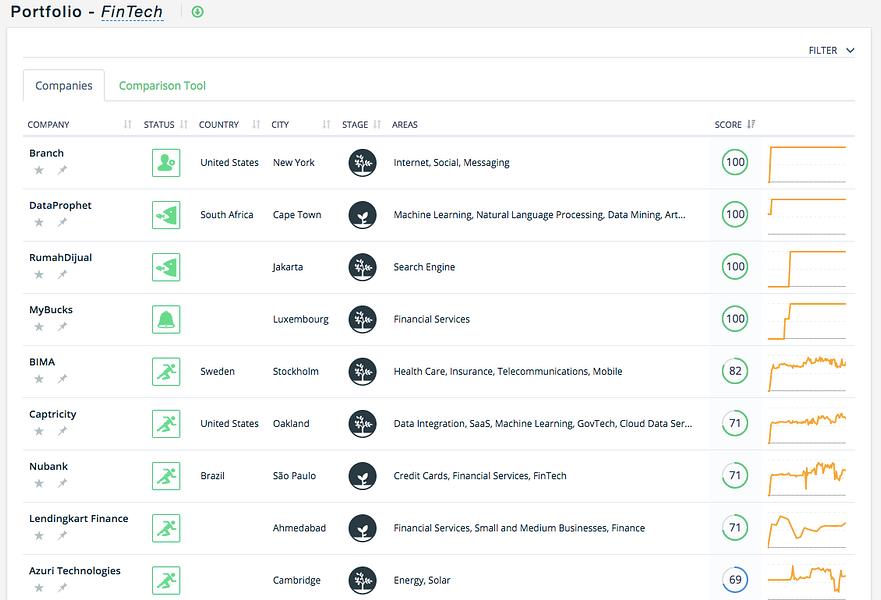This screenshot has height=600, width=881.
Task: Click the running status icon for Captricity
Action: tap(166, 424)
